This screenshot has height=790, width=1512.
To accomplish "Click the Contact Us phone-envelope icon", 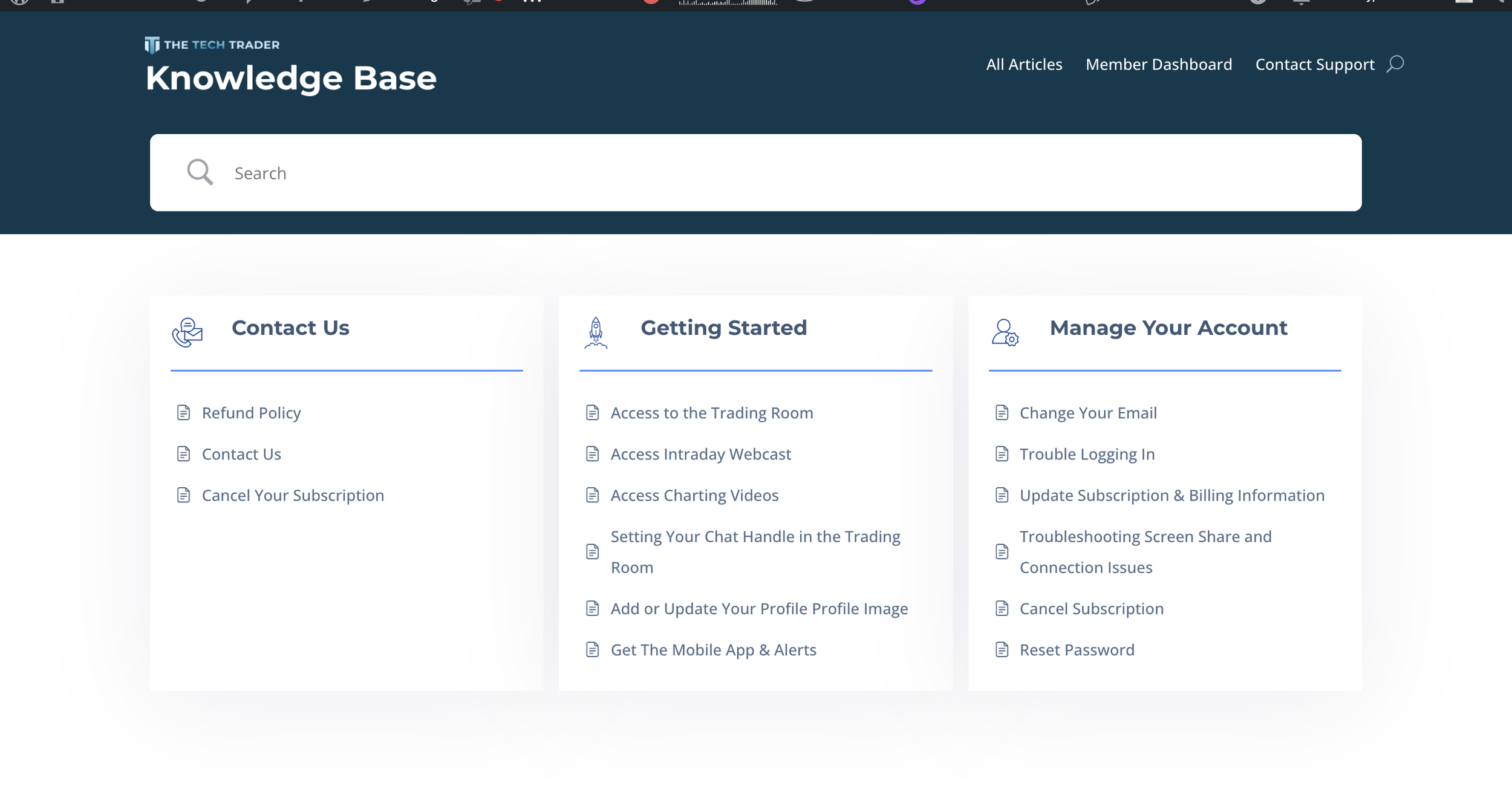I will click(x=187, y=332).
